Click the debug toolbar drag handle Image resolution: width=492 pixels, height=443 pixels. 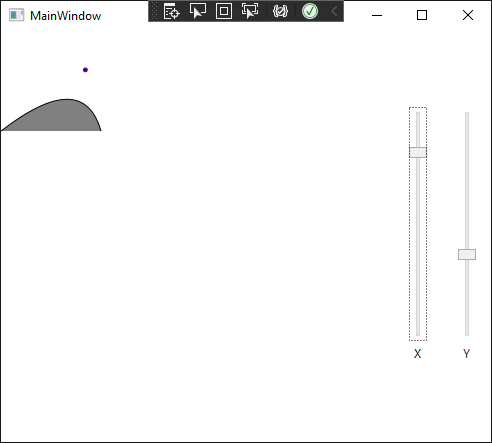154,11
